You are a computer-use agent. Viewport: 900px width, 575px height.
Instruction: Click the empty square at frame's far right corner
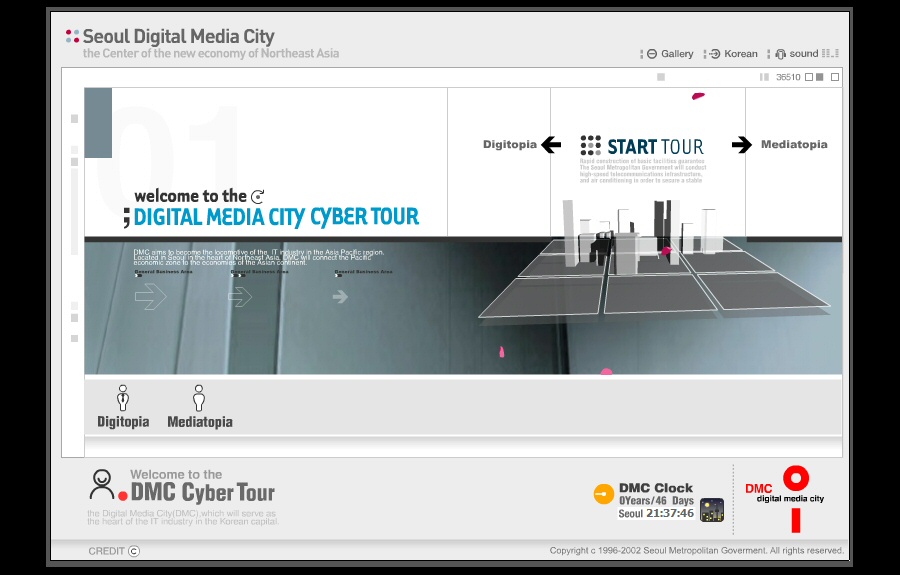pos(835,77)
